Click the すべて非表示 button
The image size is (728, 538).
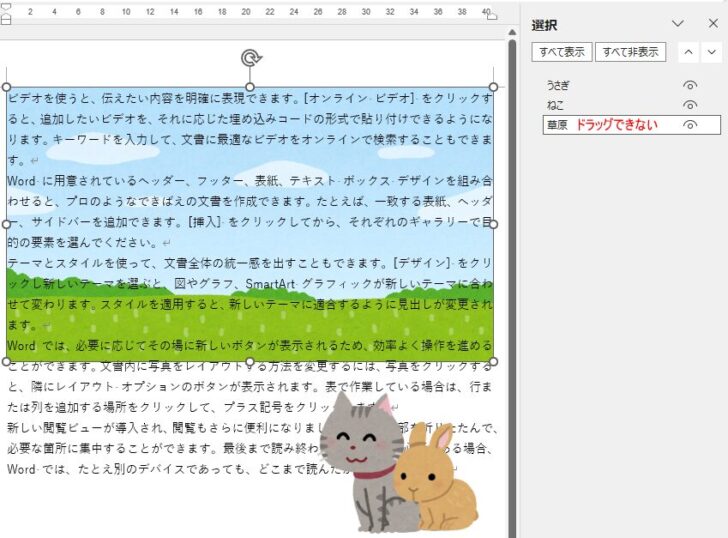(x=630, y=52)
